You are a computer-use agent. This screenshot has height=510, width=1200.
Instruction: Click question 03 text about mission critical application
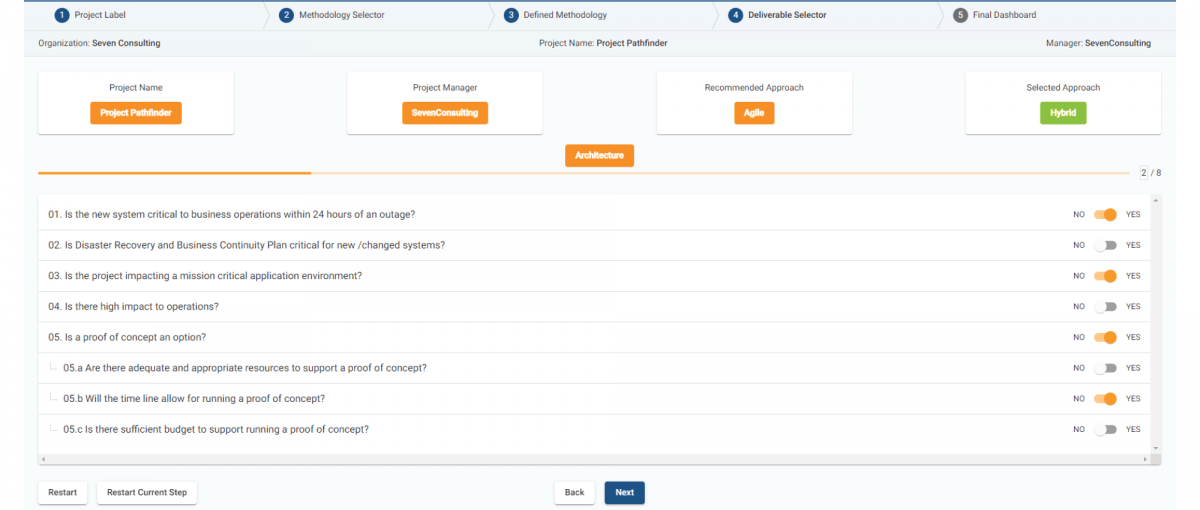click(205, 276)
